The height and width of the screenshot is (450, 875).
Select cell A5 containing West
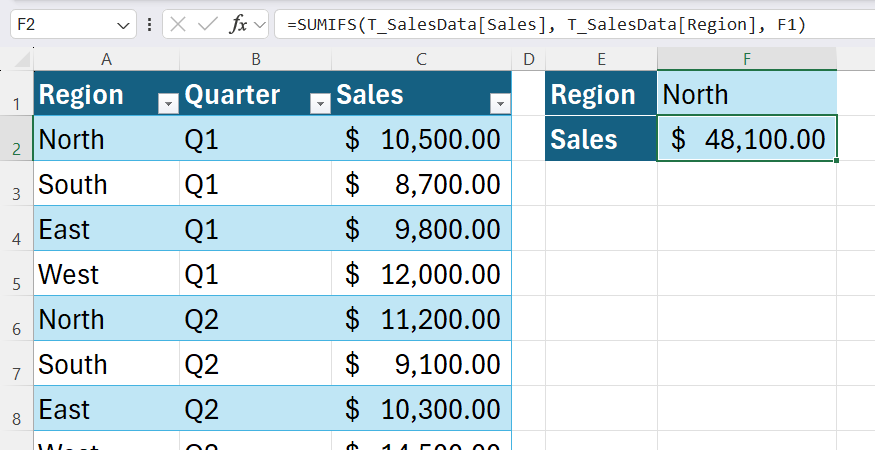coord(107,274)
